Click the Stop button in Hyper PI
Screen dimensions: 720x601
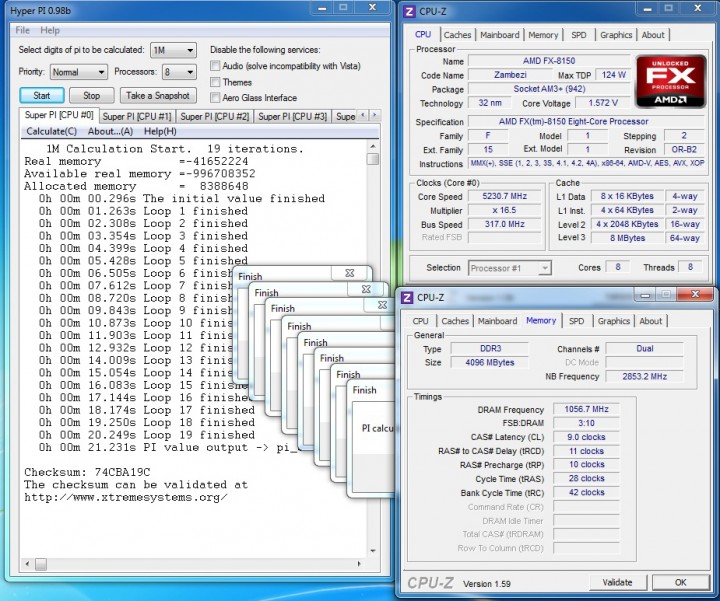pyautogui.click(x=91, y=95)
